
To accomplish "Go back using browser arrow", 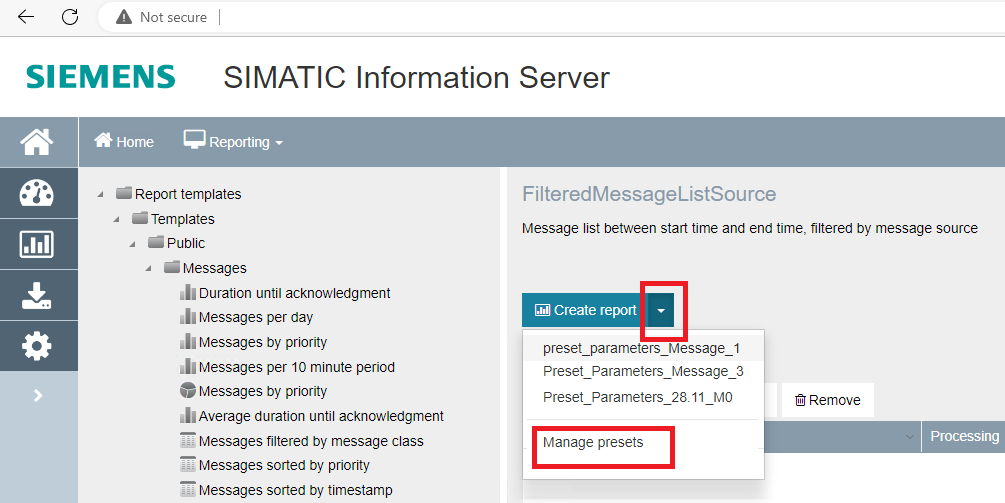I will [26, 17].
